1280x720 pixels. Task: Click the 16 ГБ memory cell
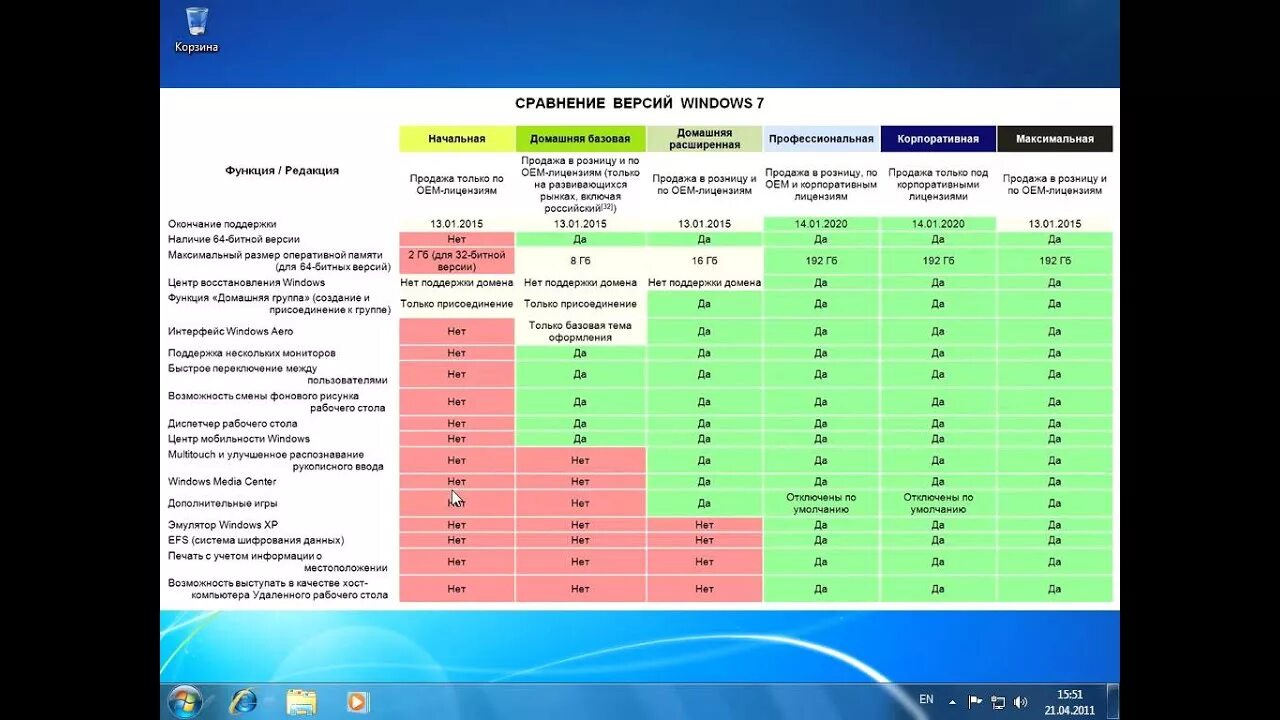point(704,261)
